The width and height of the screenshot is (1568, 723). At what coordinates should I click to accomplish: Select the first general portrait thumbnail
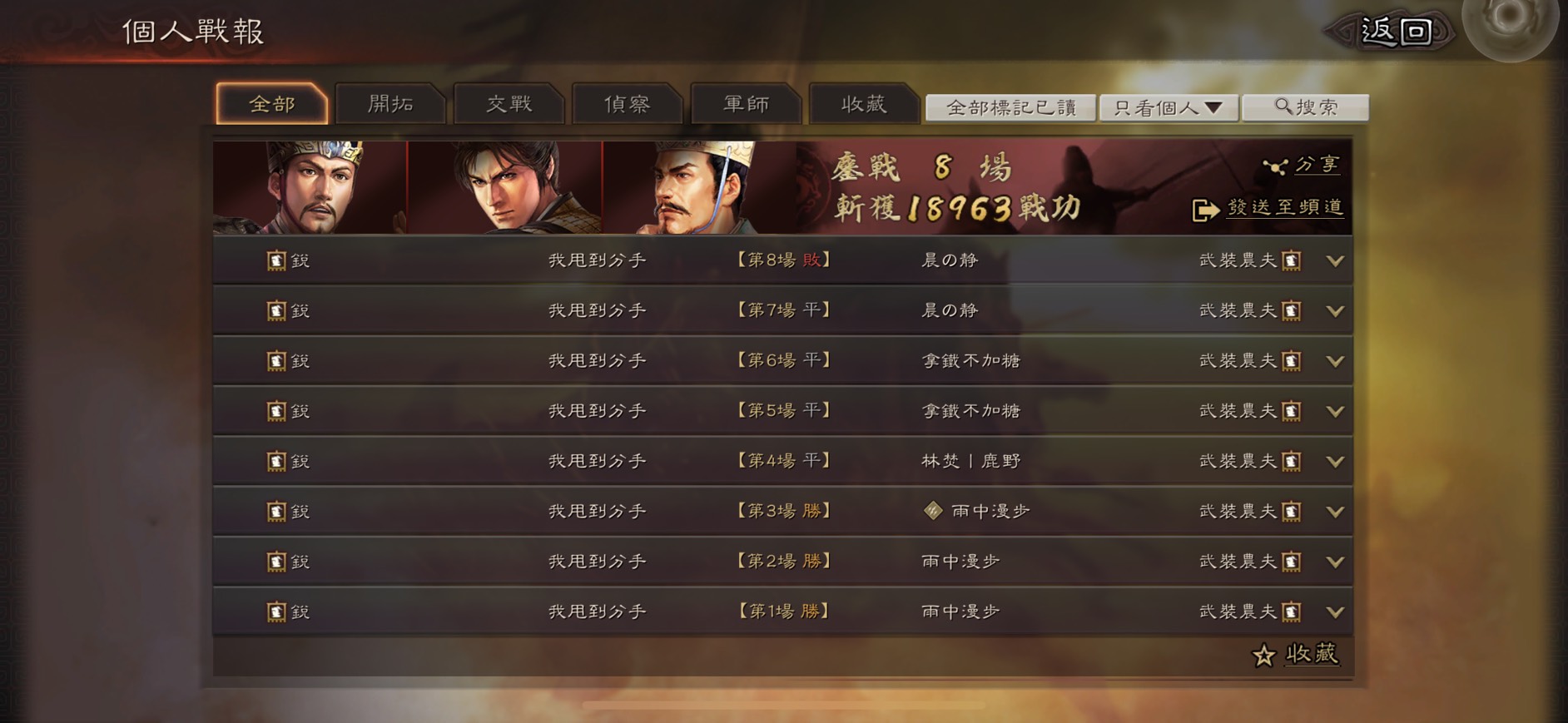(x=310, y=187)
